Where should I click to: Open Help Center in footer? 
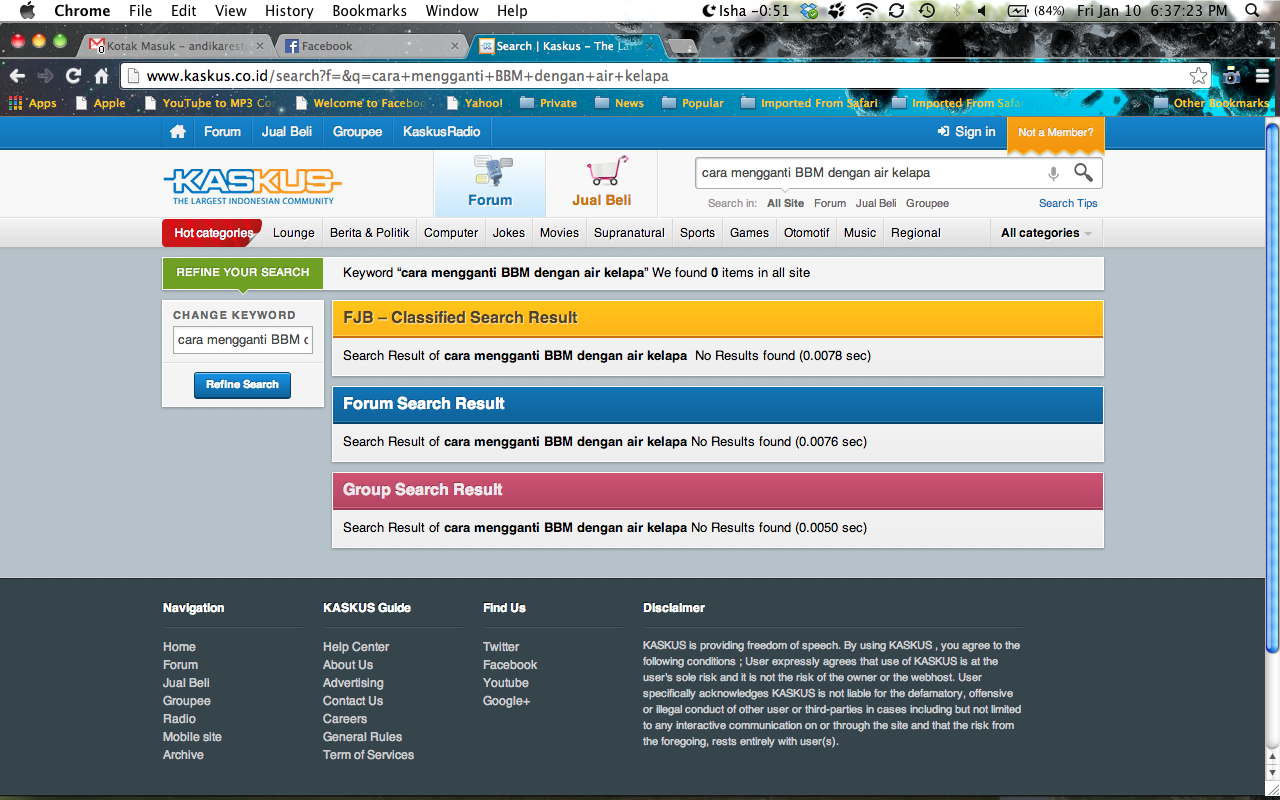[356, 647]
